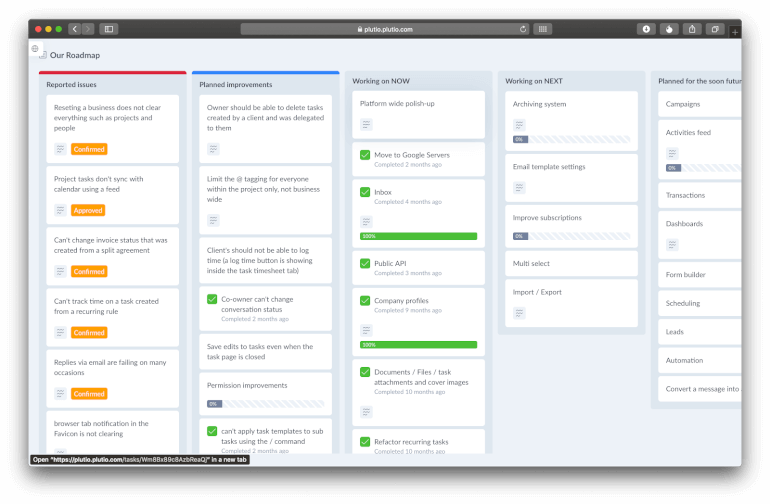
Task: Uncheck 'Co-owner can't change conversation status' checkbox
Action: tap(212, 299)
